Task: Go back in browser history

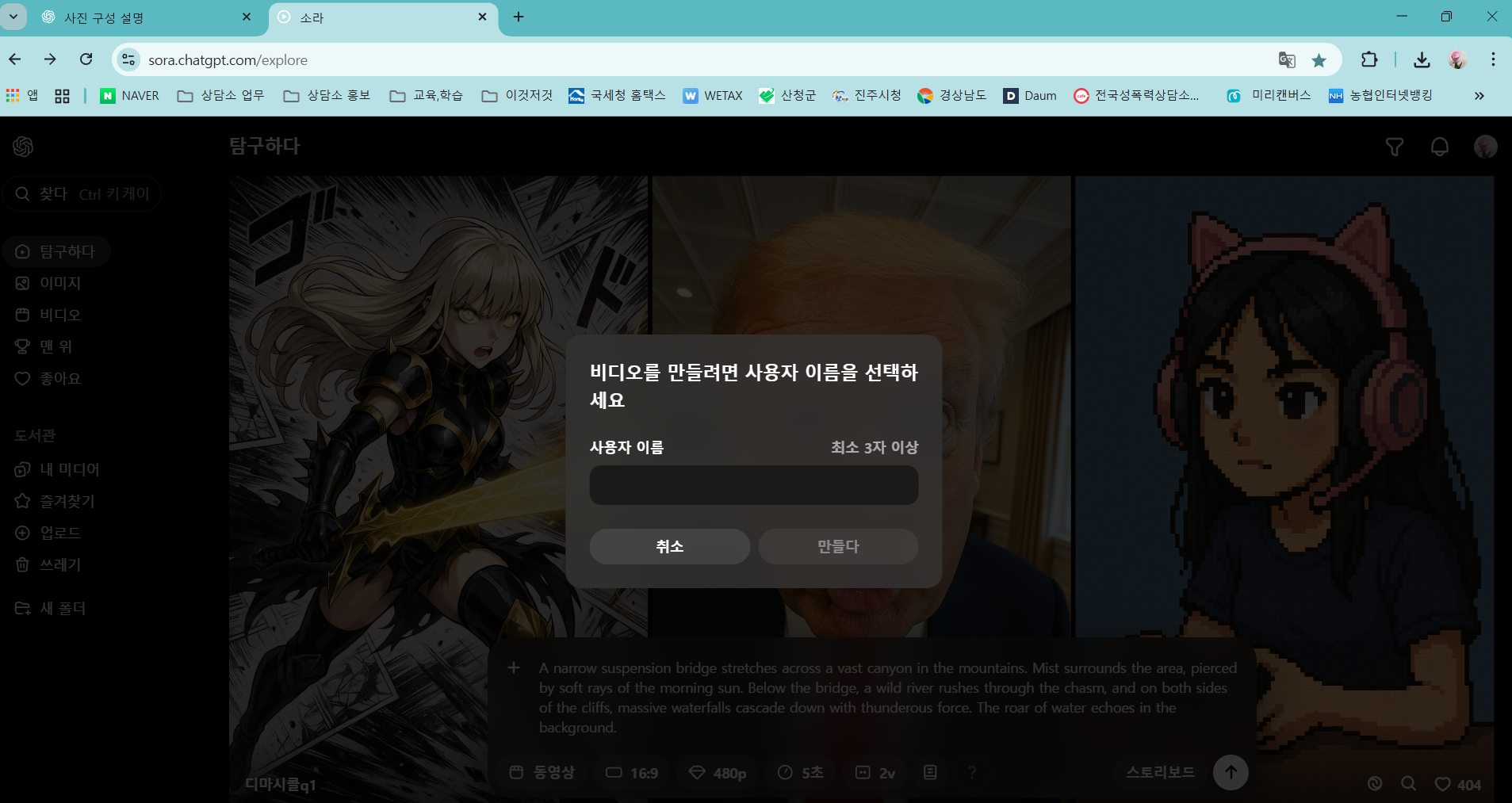Action: pyautogui.click(x=15, y=59)
